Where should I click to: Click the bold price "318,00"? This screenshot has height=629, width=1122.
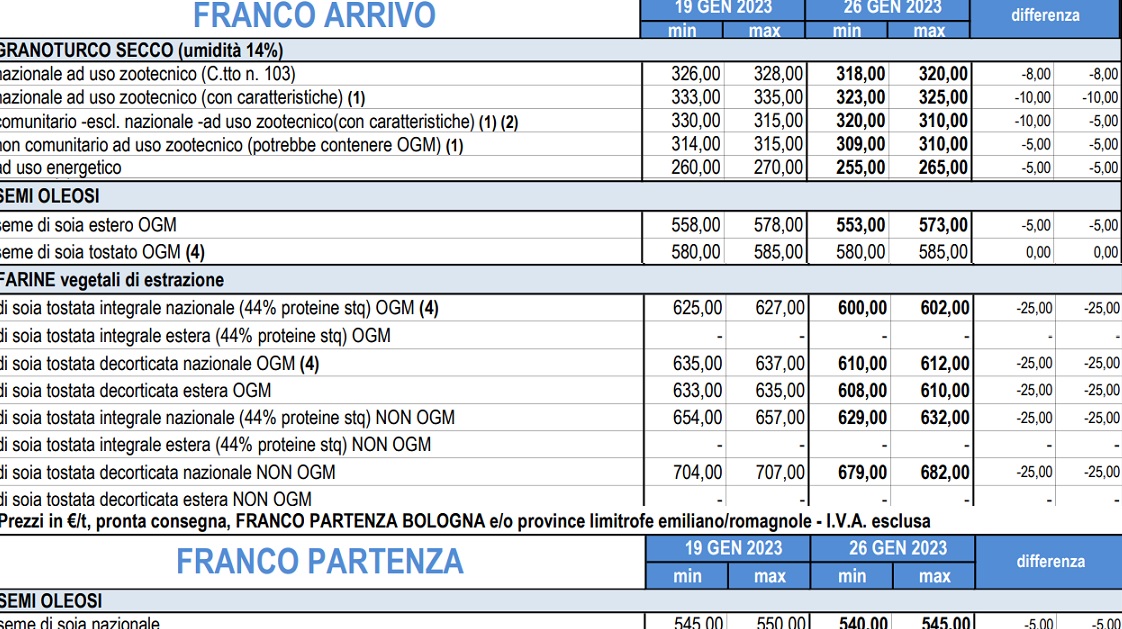[x=861, y=74]
